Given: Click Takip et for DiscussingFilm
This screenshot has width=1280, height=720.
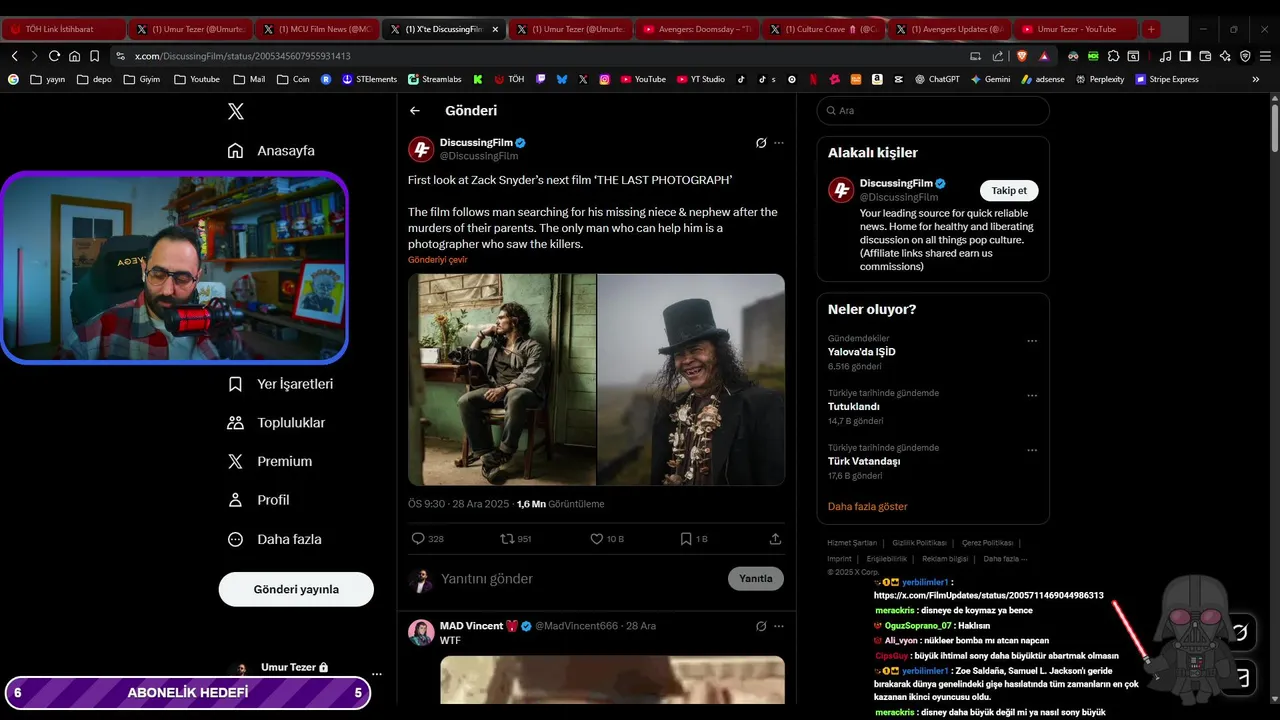Looking at the screenshot, I should click(x=1009, y=190).
